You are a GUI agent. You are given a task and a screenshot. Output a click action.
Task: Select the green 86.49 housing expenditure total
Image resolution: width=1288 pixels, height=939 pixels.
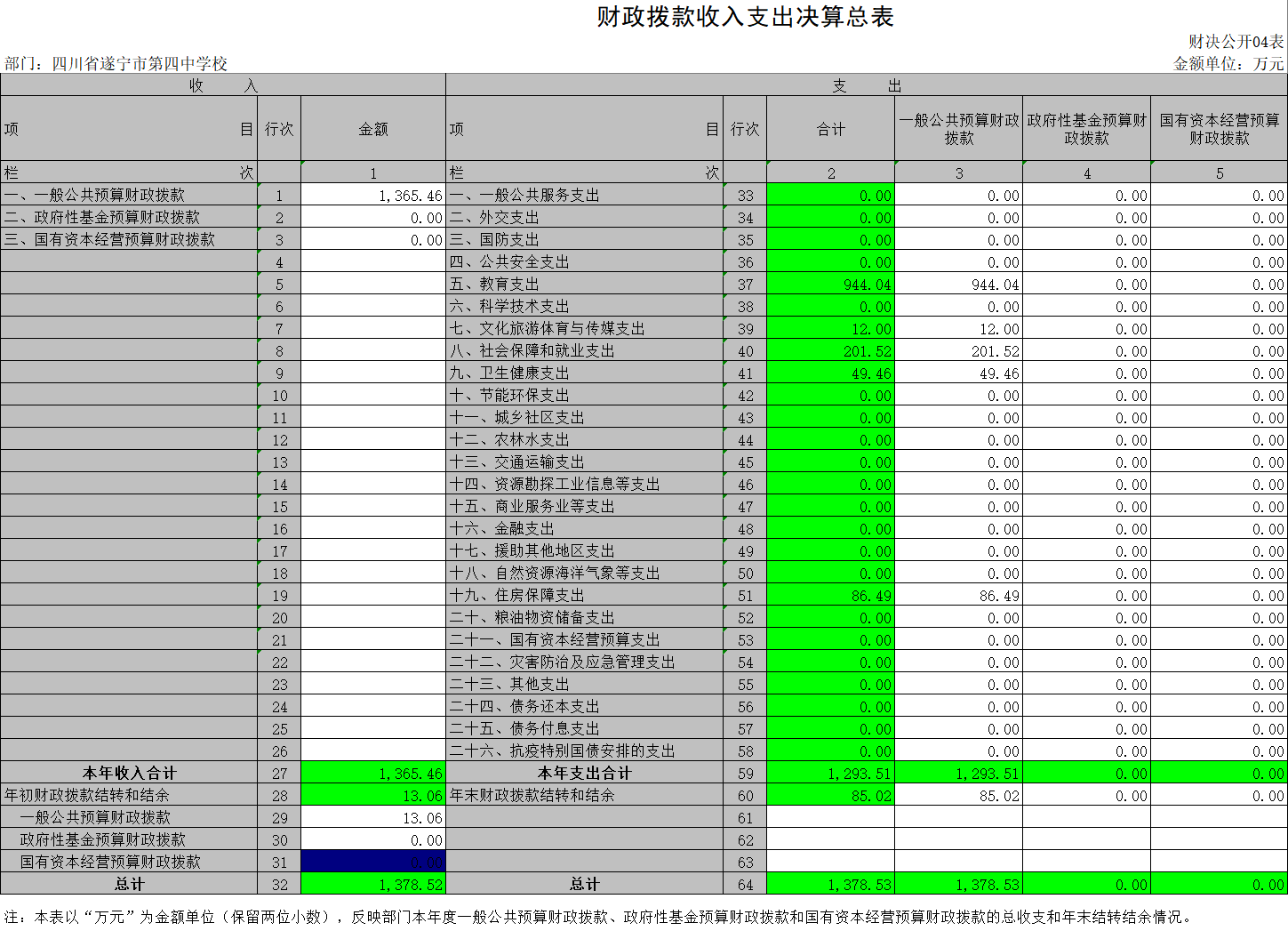830,596
